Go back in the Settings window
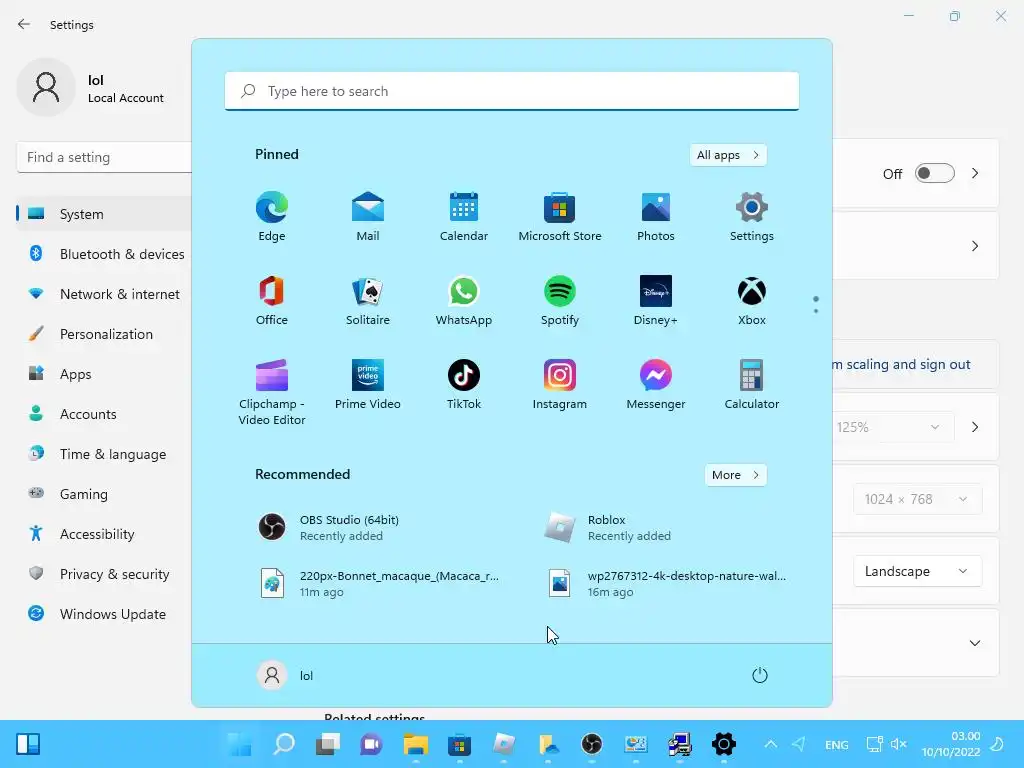 pos(24,24)
